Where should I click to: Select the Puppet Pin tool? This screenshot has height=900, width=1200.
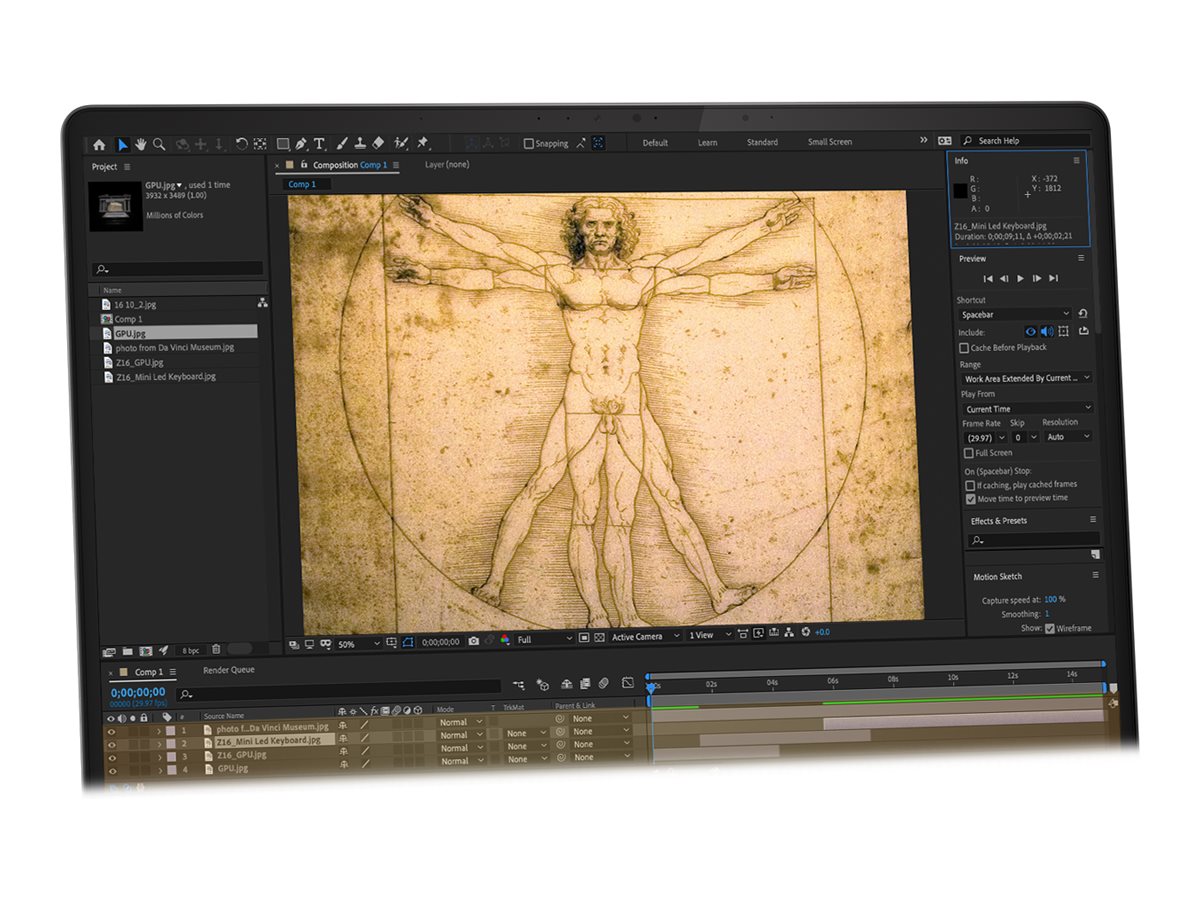tap(423, 143)
